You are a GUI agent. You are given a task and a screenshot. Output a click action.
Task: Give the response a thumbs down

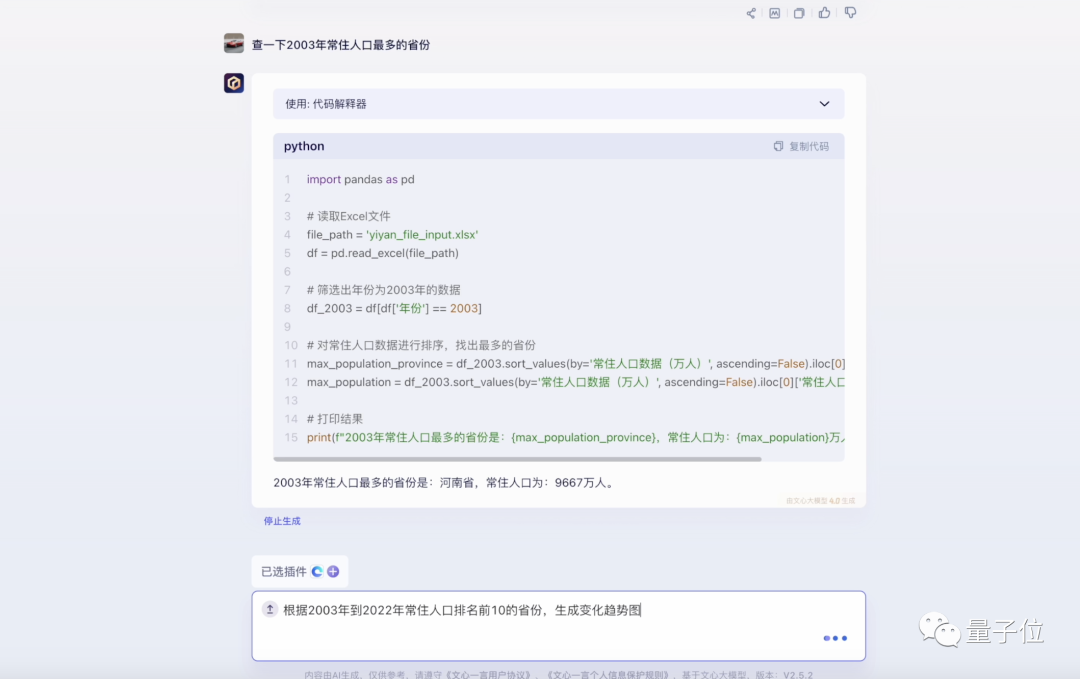click(850, 13)
